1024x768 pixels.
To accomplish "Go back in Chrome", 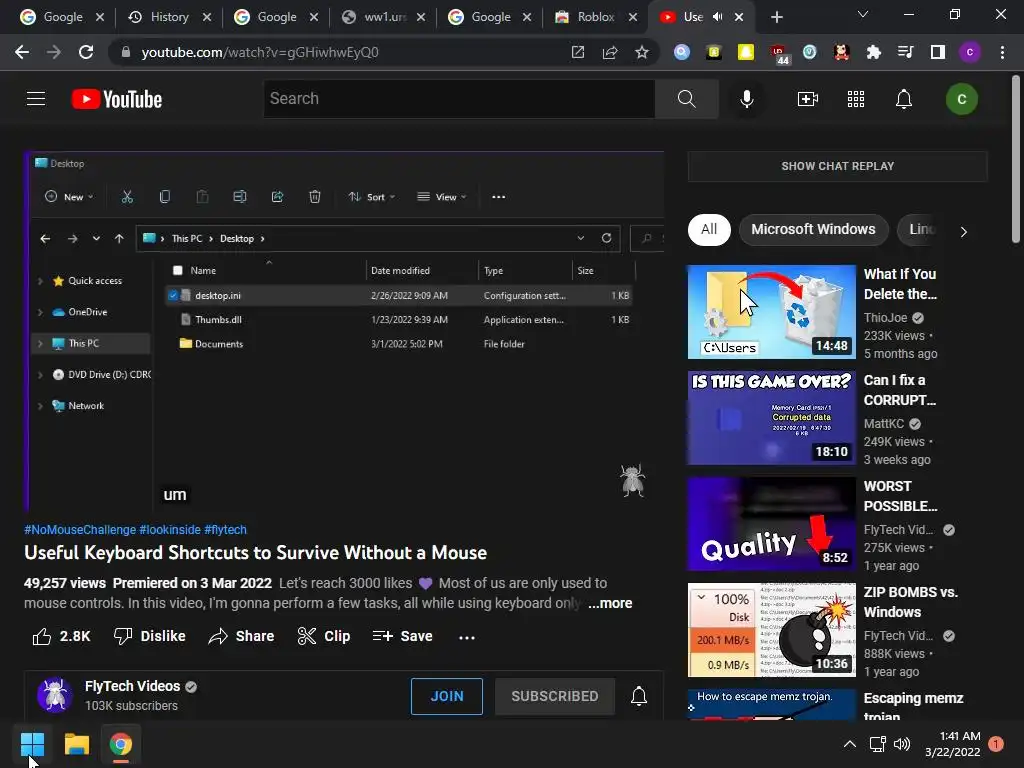I will (22, 52).
